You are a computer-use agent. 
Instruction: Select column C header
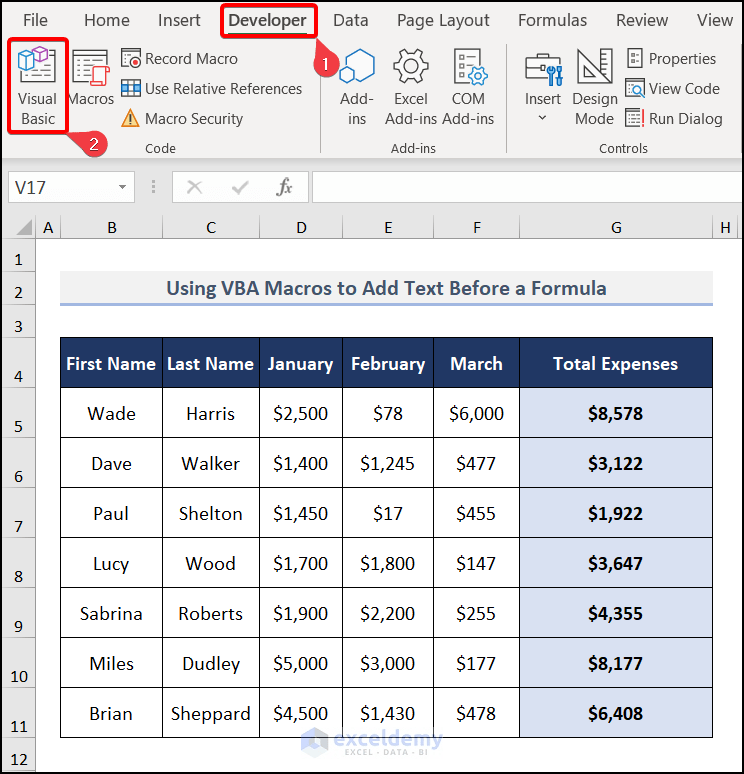click(x=211, y=228)
